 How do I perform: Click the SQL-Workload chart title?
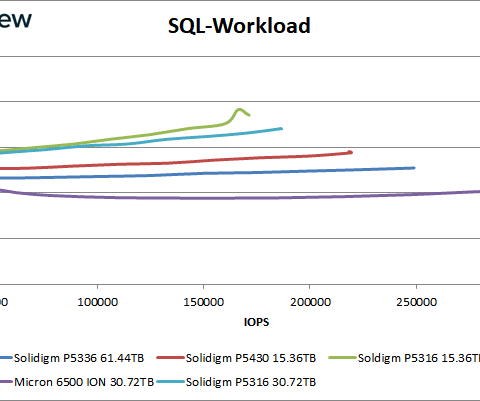[x=239, y=26]
